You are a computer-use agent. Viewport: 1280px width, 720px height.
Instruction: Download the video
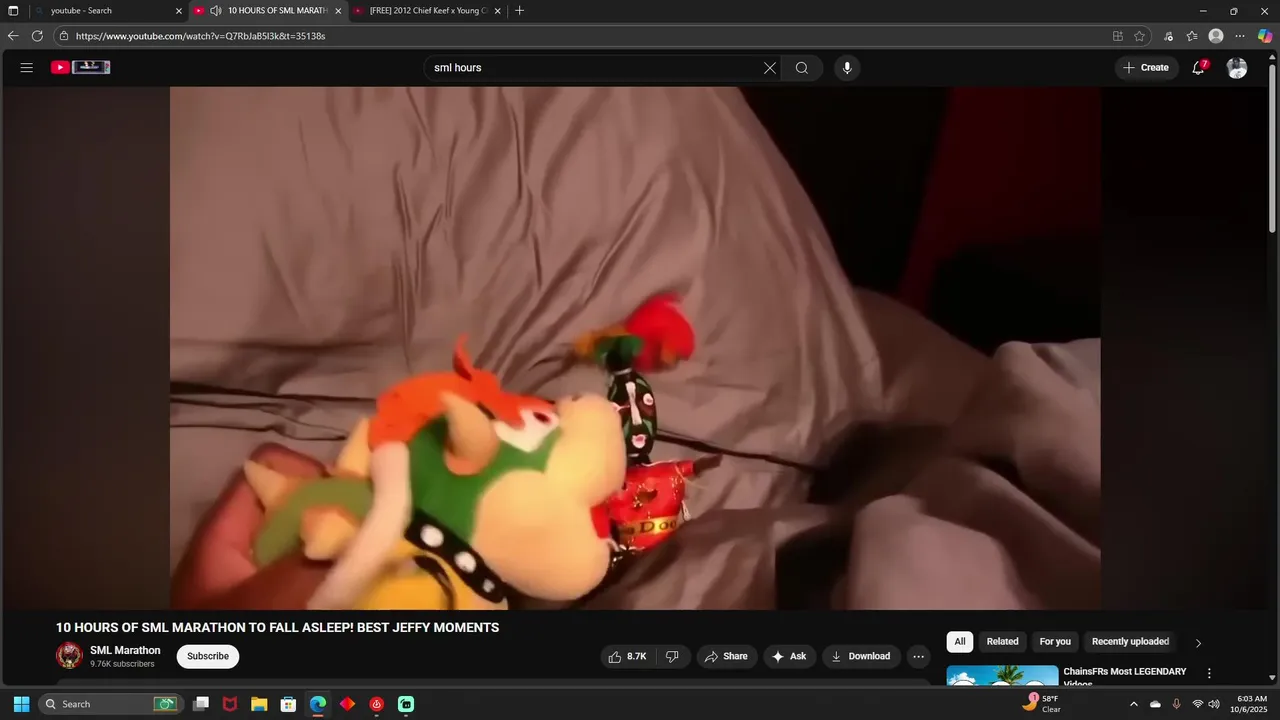click(861, 656)
